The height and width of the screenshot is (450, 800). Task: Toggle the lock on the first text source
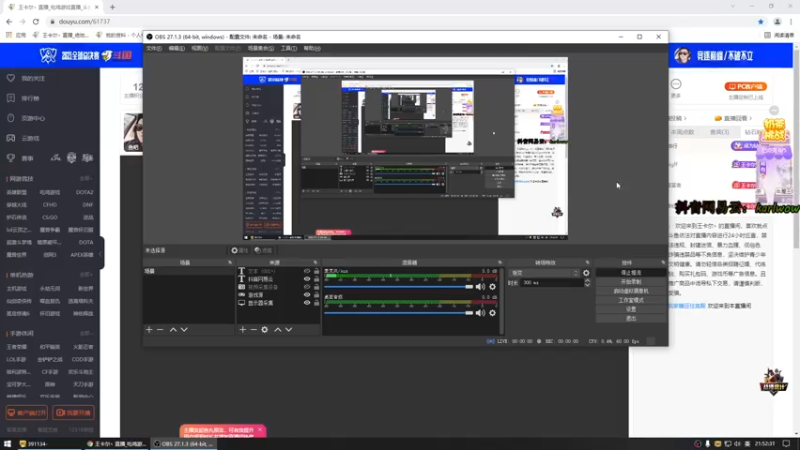316,271
